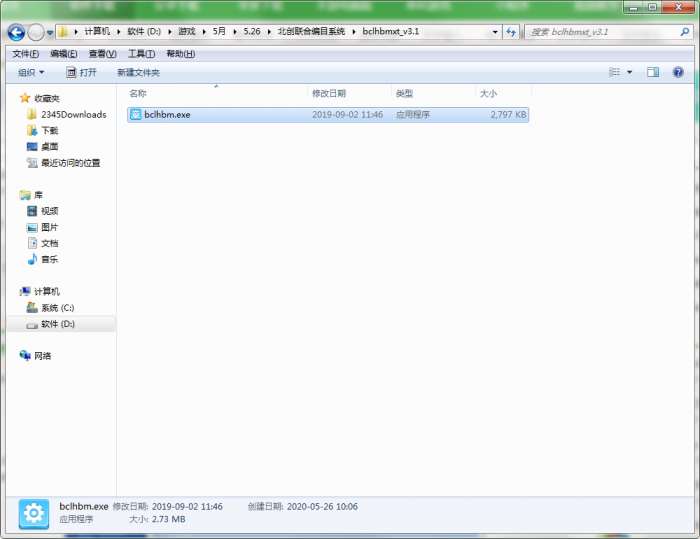Click the 音乐 note icon
The width and height of the screenshot is (700, 539).
click(x=32, y=259)
